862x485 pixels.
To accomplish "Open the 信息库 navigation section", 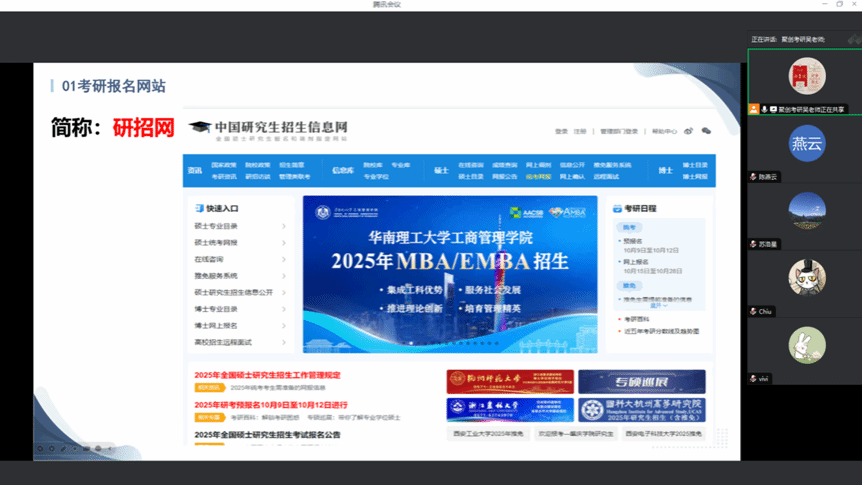I will (x=342, y=171).
